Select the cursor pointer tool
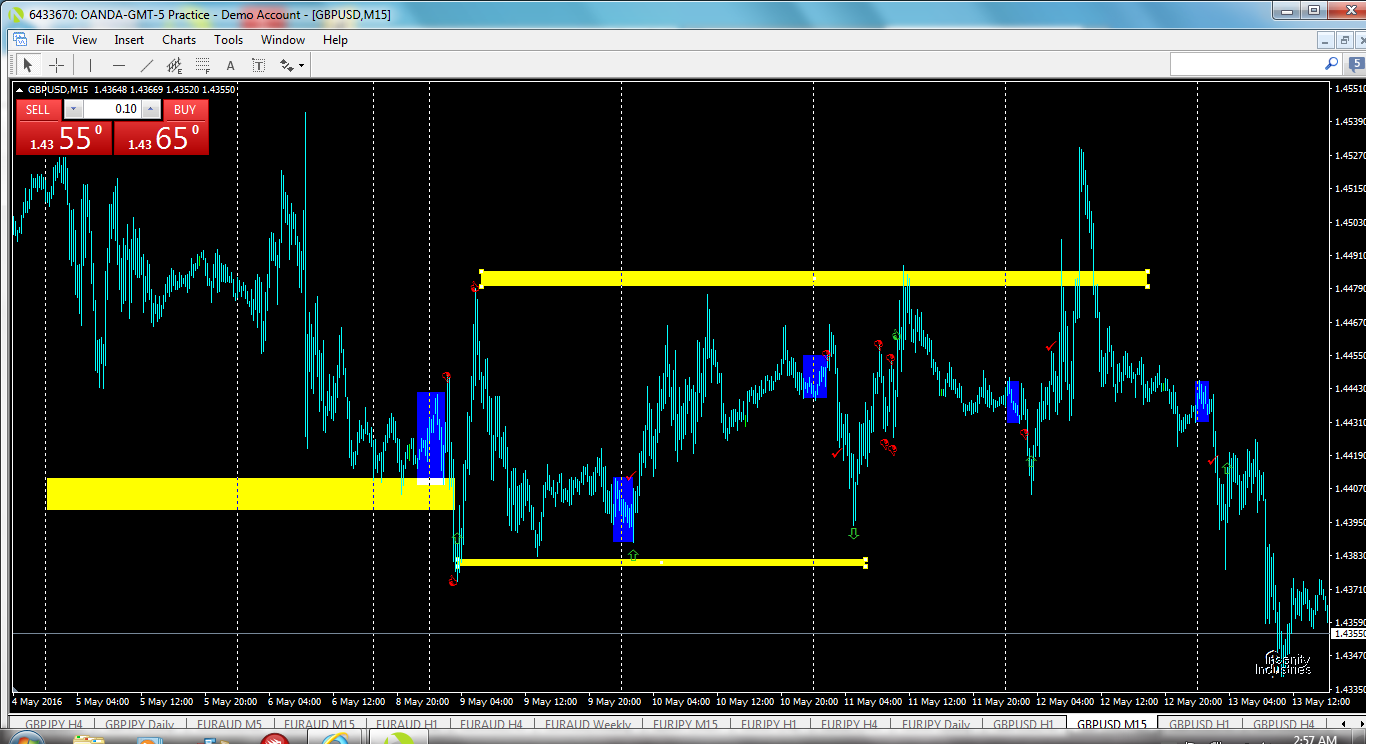Image resolution: width=1382 pixels, height=744 pixels. 28,65
